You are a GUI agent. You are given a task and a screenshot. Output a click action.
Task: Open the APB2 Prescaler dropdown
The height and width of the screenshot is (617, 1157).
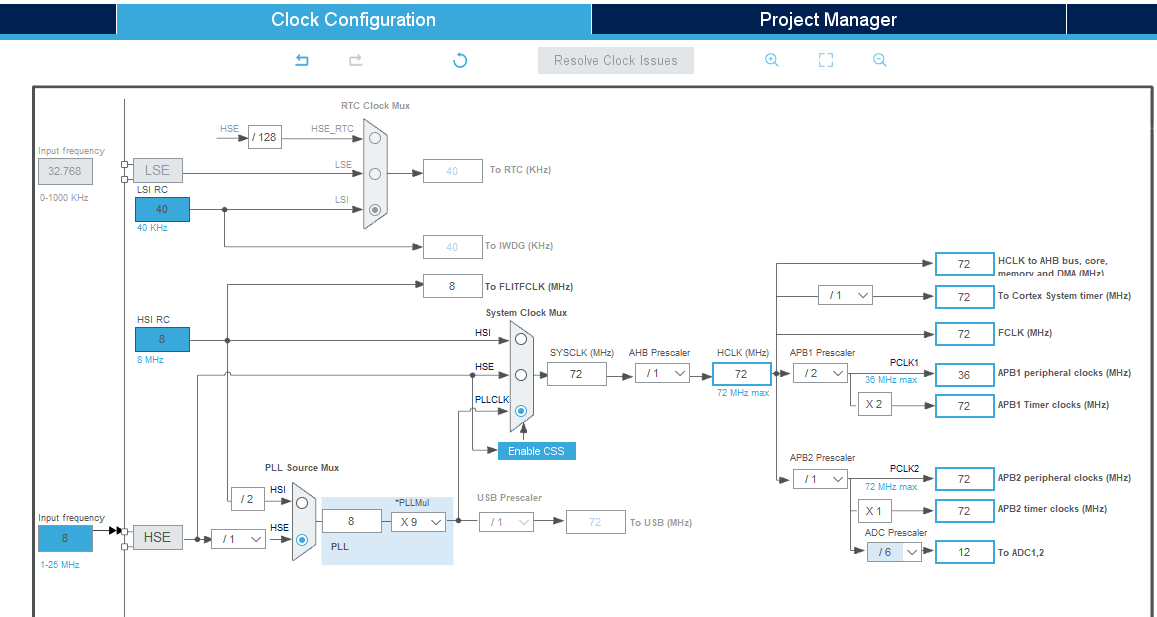820,479
